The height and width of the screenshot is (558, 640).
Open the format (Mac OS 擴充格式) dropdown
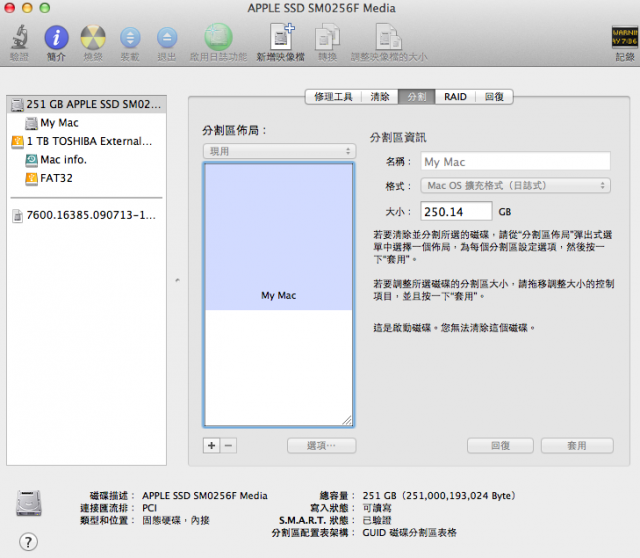pyautogui.click(x=516, y=186)
